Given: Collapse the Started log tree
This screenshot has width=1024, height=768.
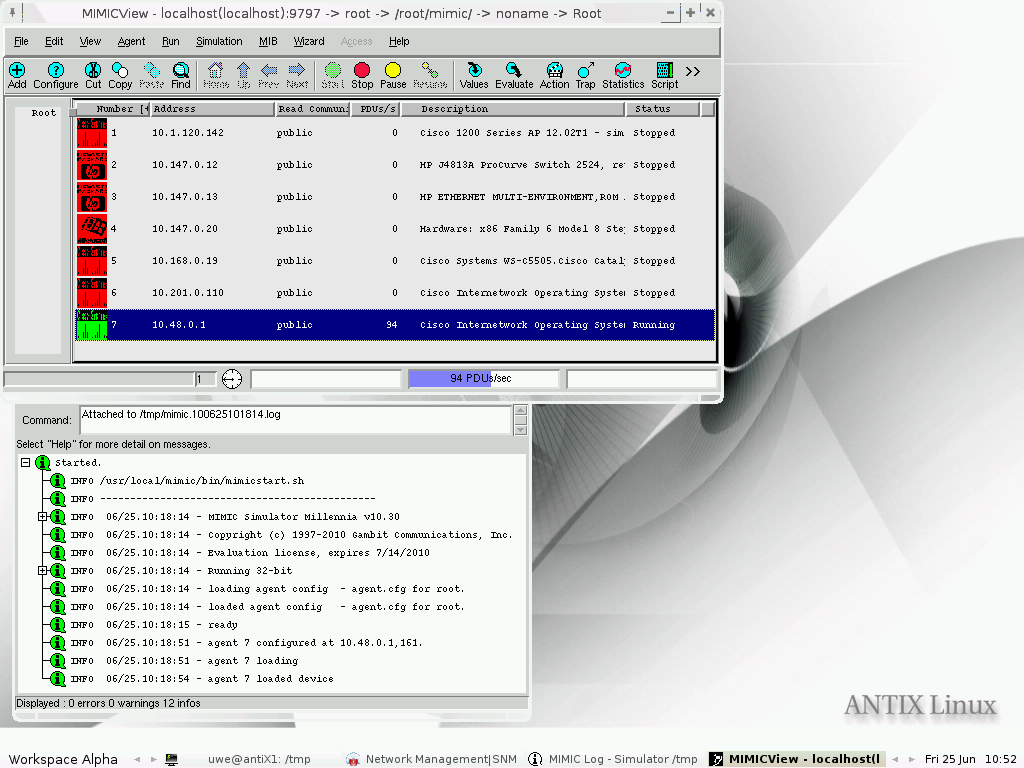Looking at the screenshot, I should [x=25, y=462].
